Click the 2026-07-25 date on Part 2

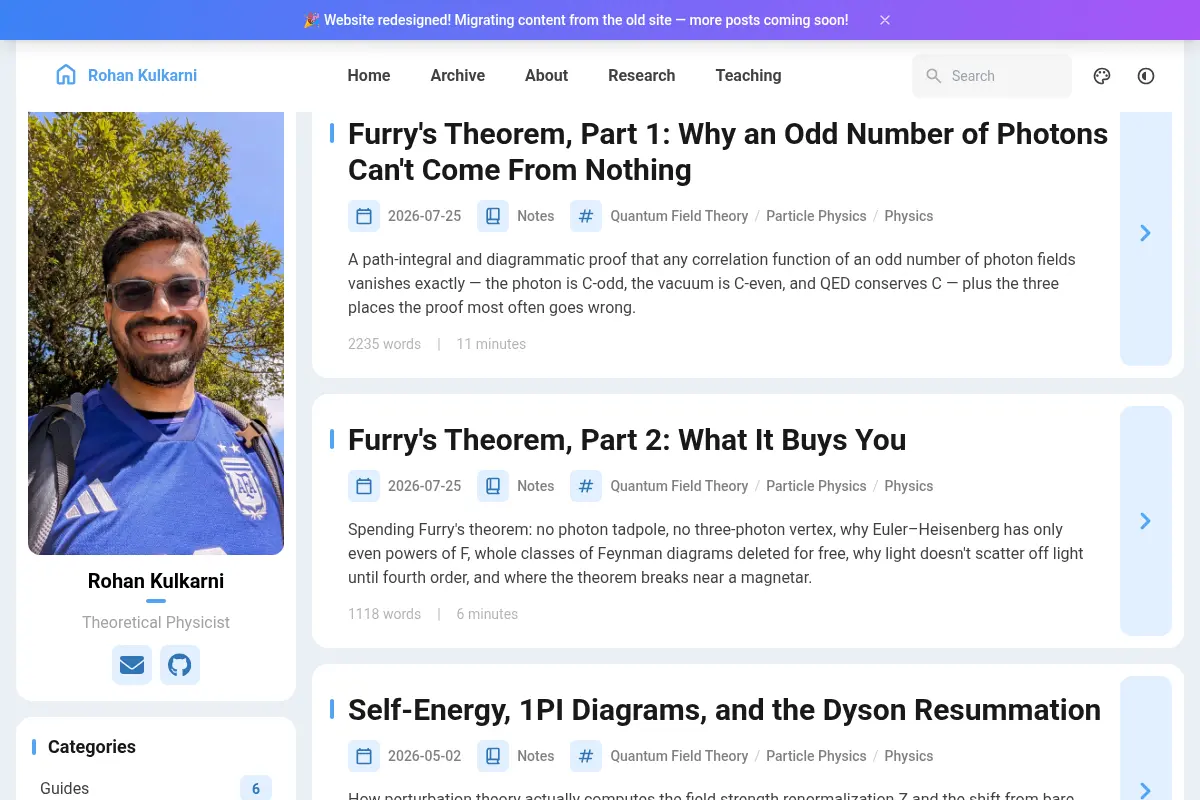(x=424, y=486)
